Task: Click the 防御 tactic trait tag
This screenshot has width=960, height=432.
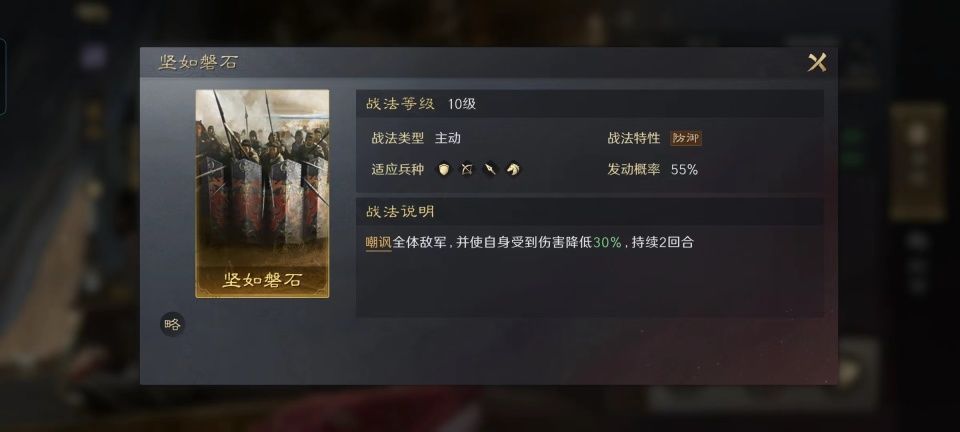Action: point(686,138)
